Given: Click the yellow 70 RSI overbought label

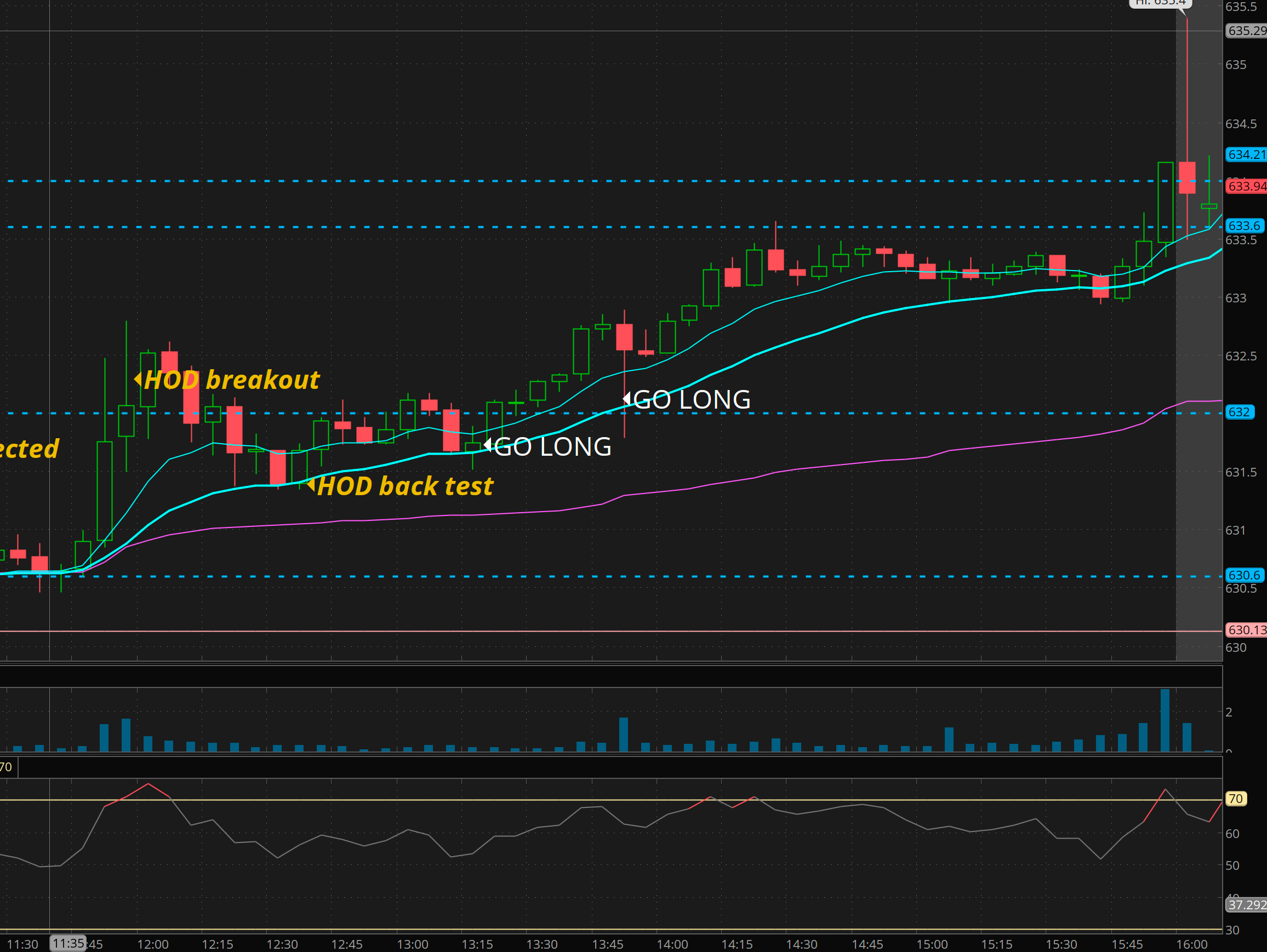Looking at the screenshot, I should pyautogui.click(x=1236, y=799).
